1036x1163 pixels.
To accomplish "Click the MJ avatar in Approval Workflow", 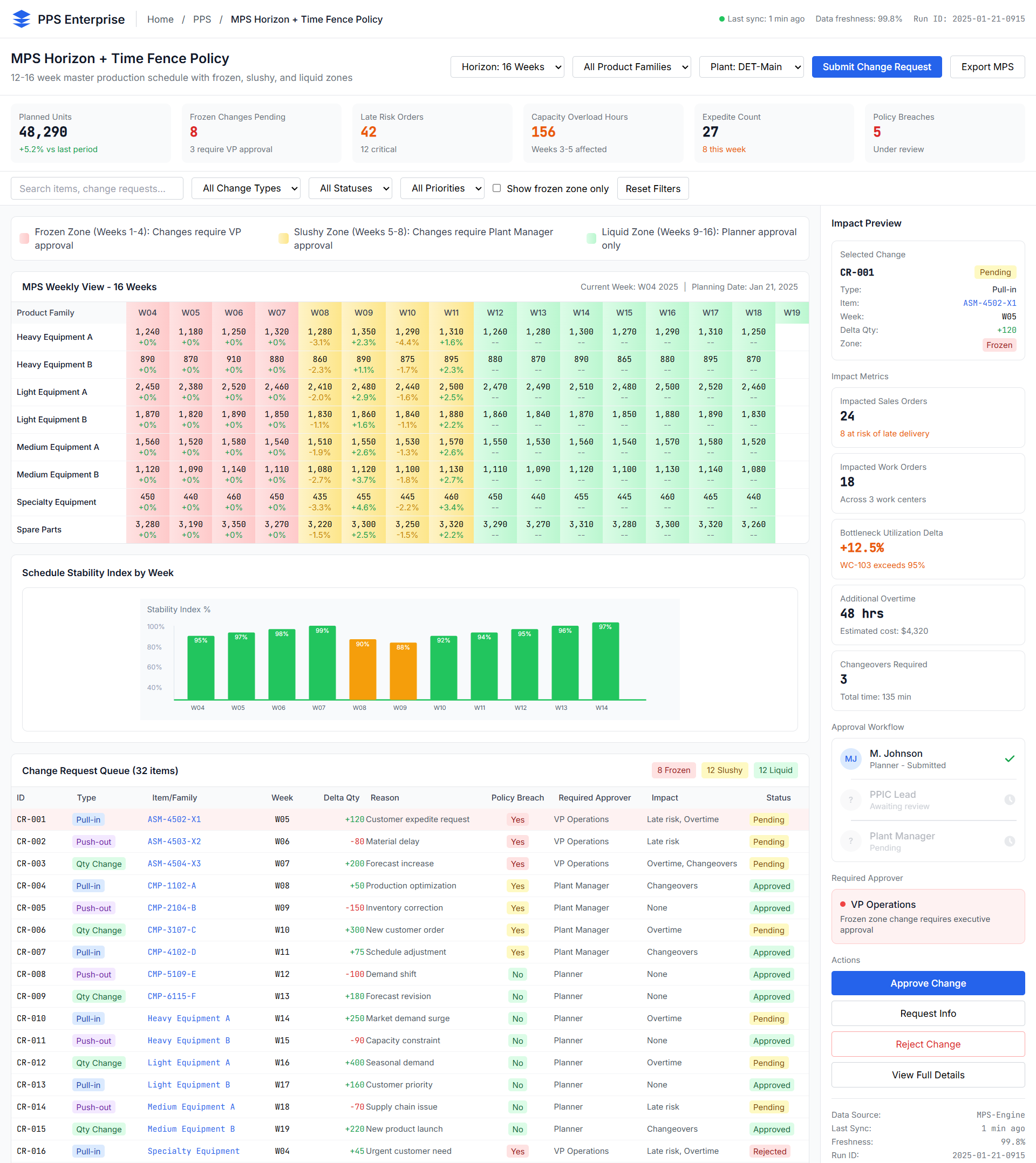I will coord(850,758).
